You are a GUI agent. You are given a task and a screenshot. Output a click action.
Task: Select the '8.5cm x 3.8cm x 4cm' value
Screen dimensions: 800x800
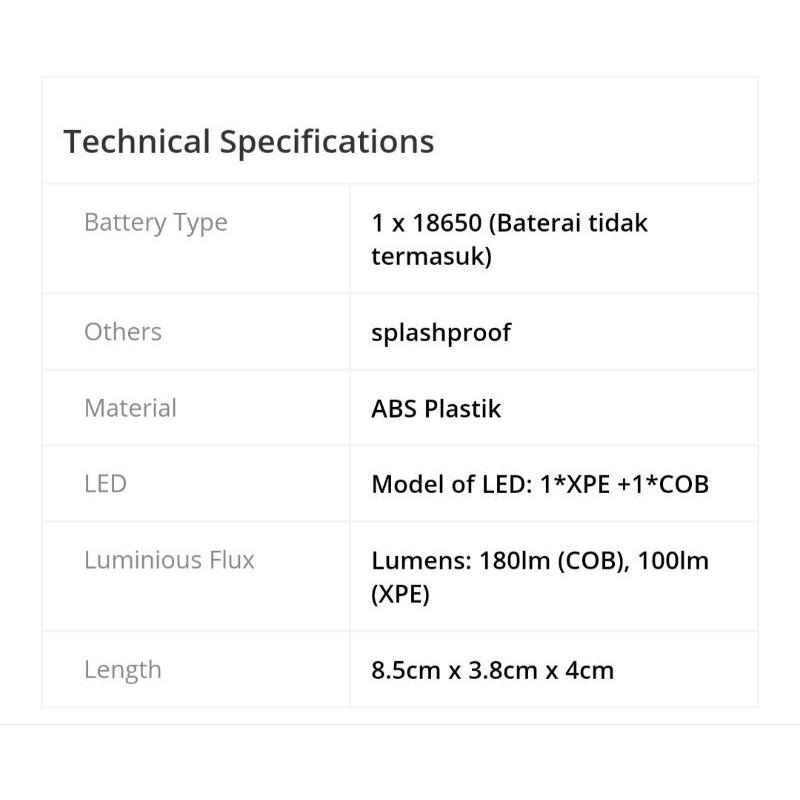492,670
